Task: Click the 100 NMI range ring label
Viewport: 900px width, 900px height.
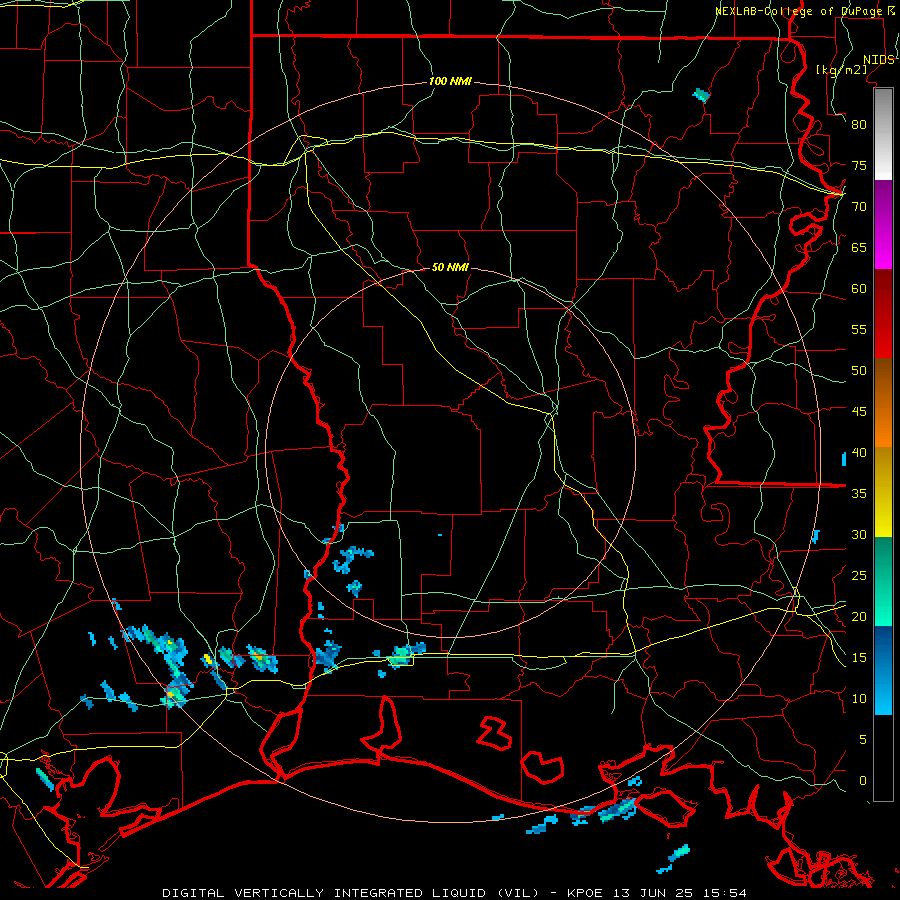Action: 450,82
